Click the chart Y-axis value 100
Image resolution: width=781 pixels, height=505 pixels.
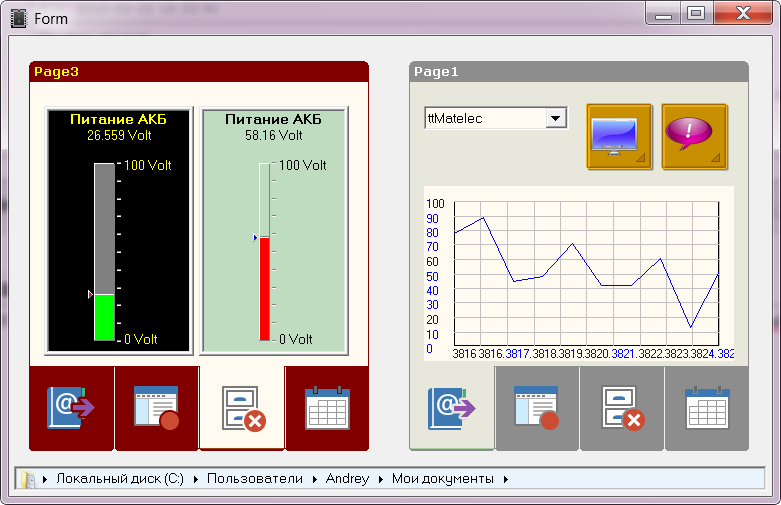[x=435, y=204]
